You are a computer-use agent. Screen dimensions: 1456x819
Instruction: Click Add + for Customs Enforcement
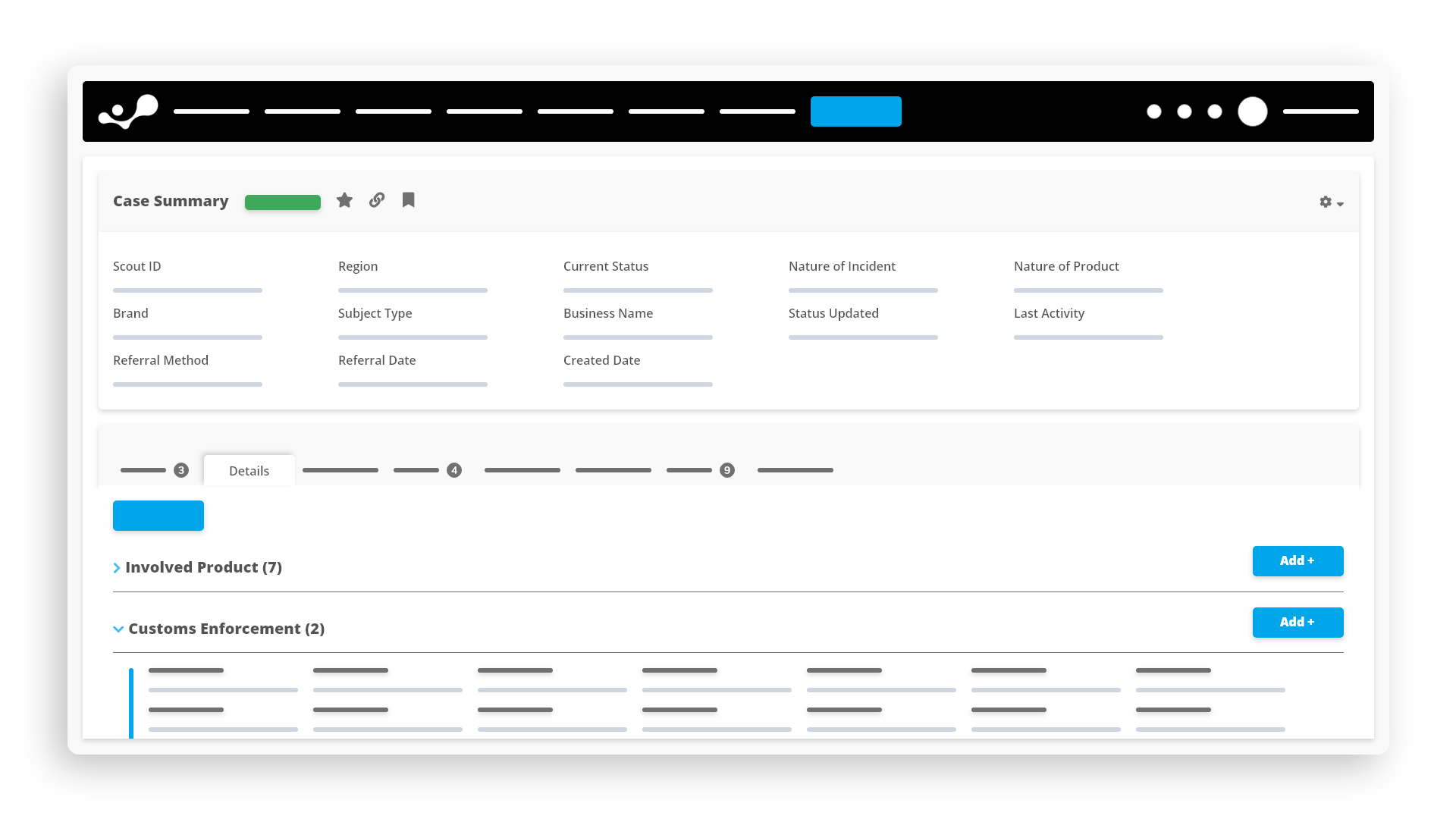[x=1297, y=623]
